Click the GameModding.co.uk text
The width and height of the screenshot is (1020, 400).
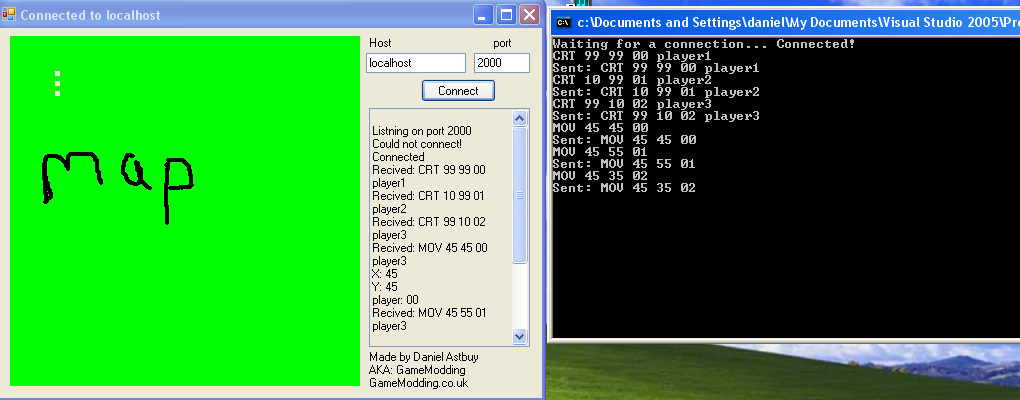tap(418, 383)
